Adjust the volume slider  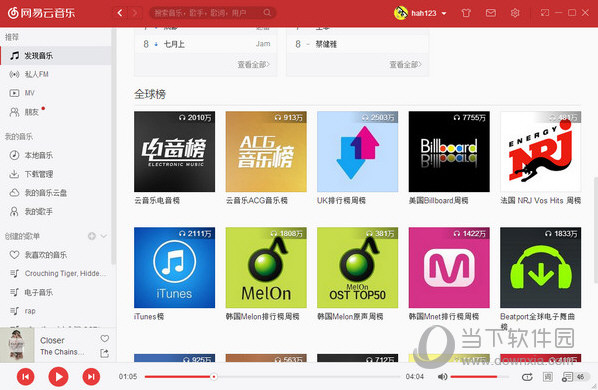pyautogui.click(x=480, y=377)
